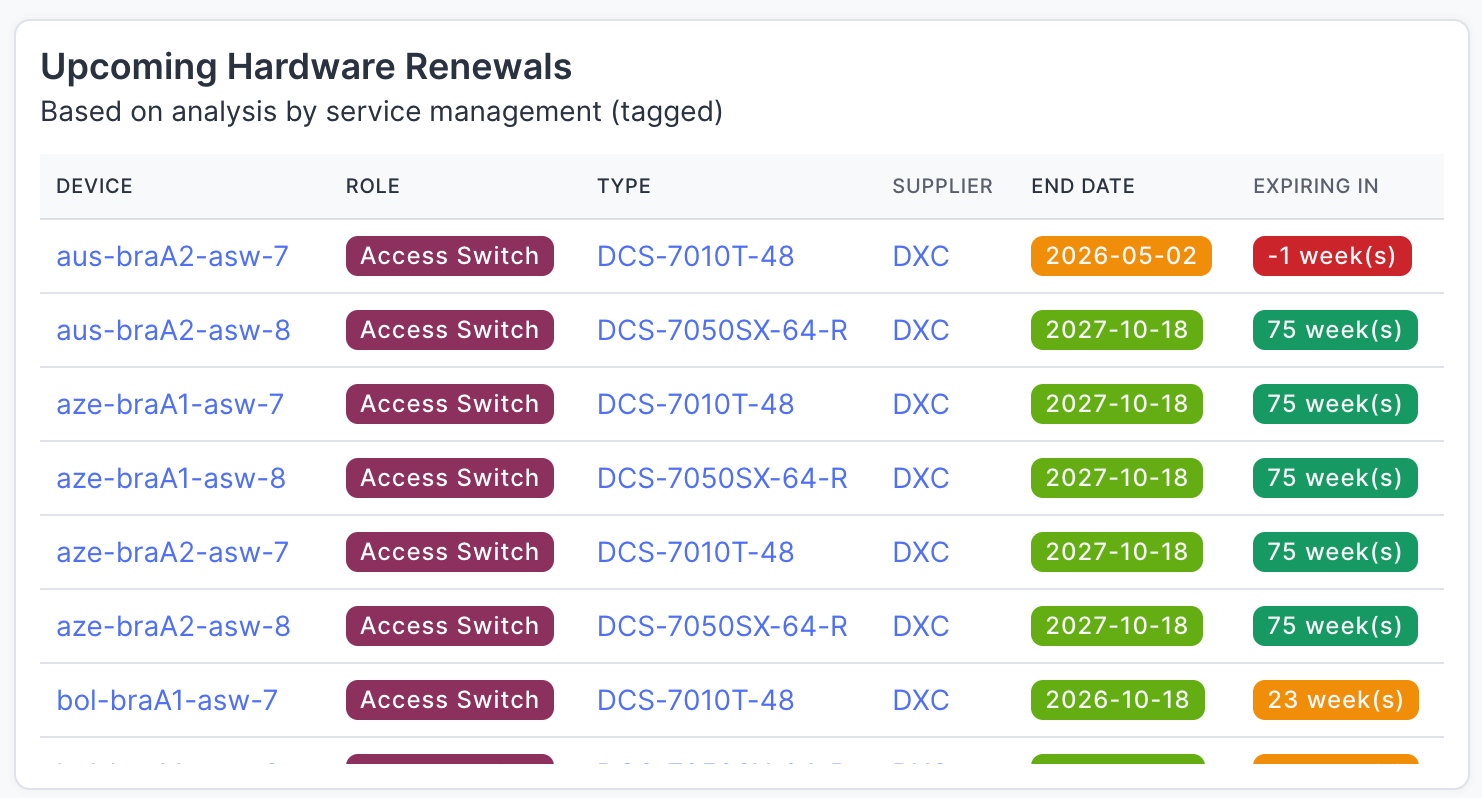Click 2027-10-18 end date for aze-braA1-asw-7

[x=1117, y=404]
